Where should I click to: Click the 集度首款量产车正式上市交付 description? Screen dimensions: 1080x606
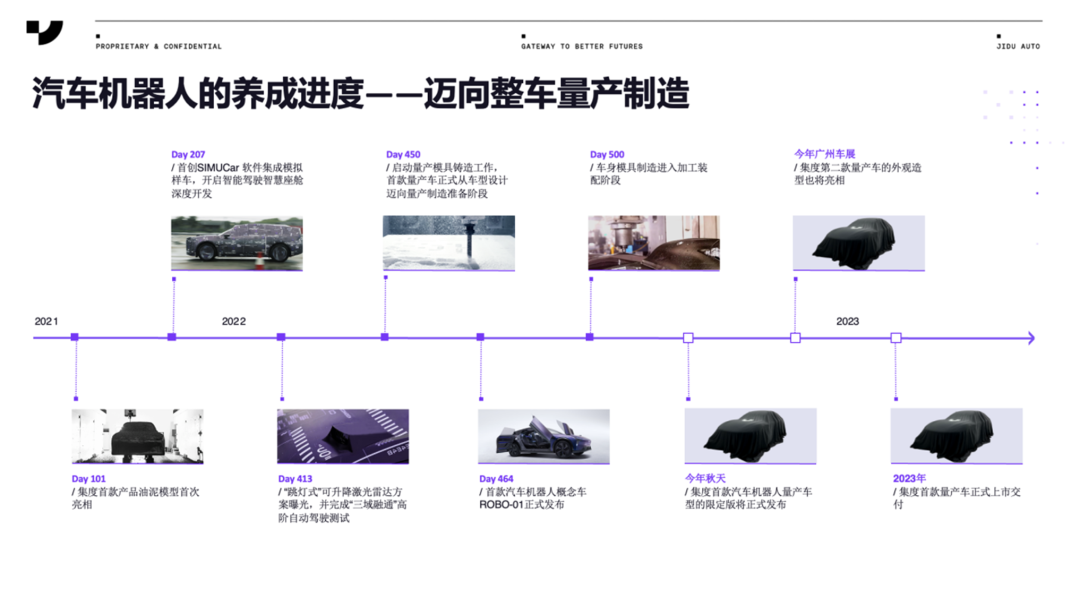(x=957, y=498)
